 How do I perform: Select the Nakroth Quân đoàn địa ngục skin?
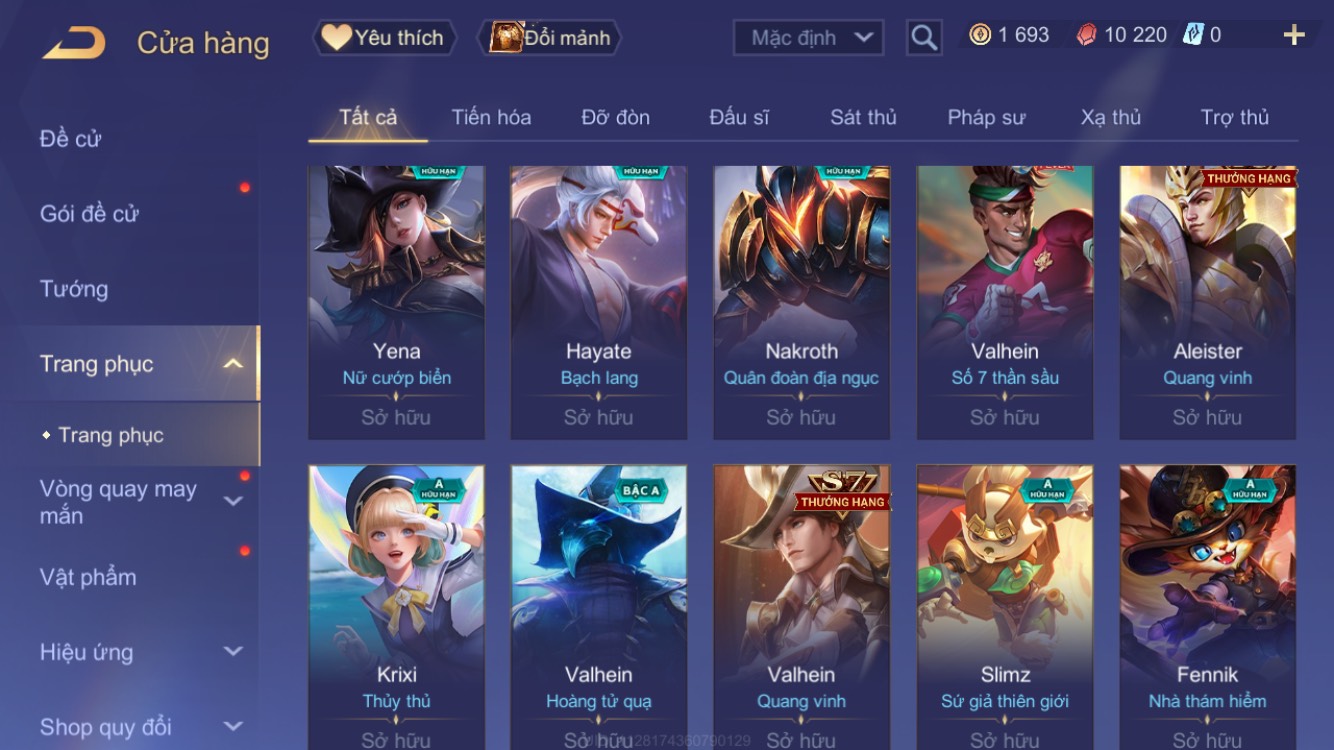click(801, 303)
